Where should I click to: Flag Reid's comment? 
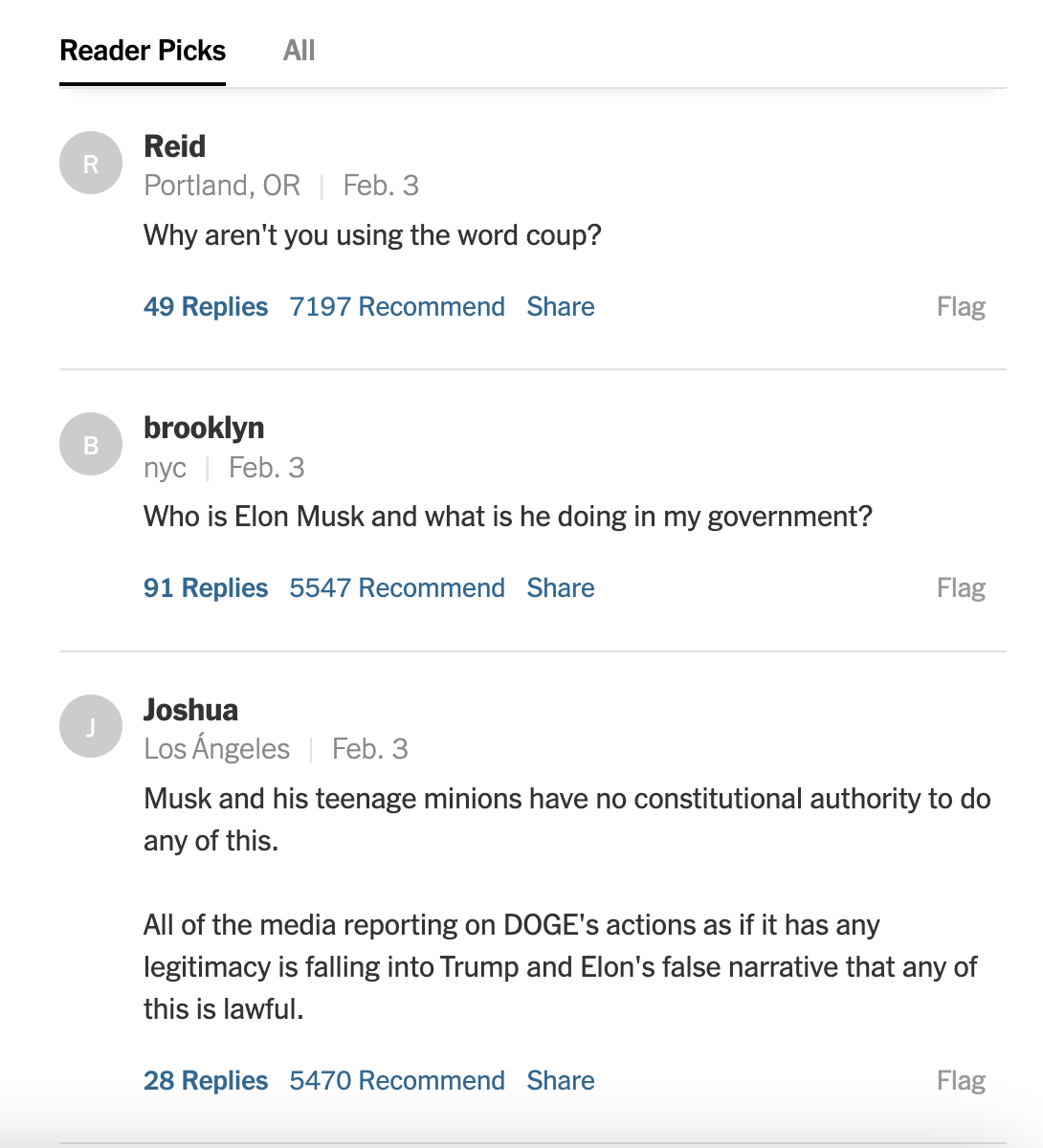click(961, 307)
